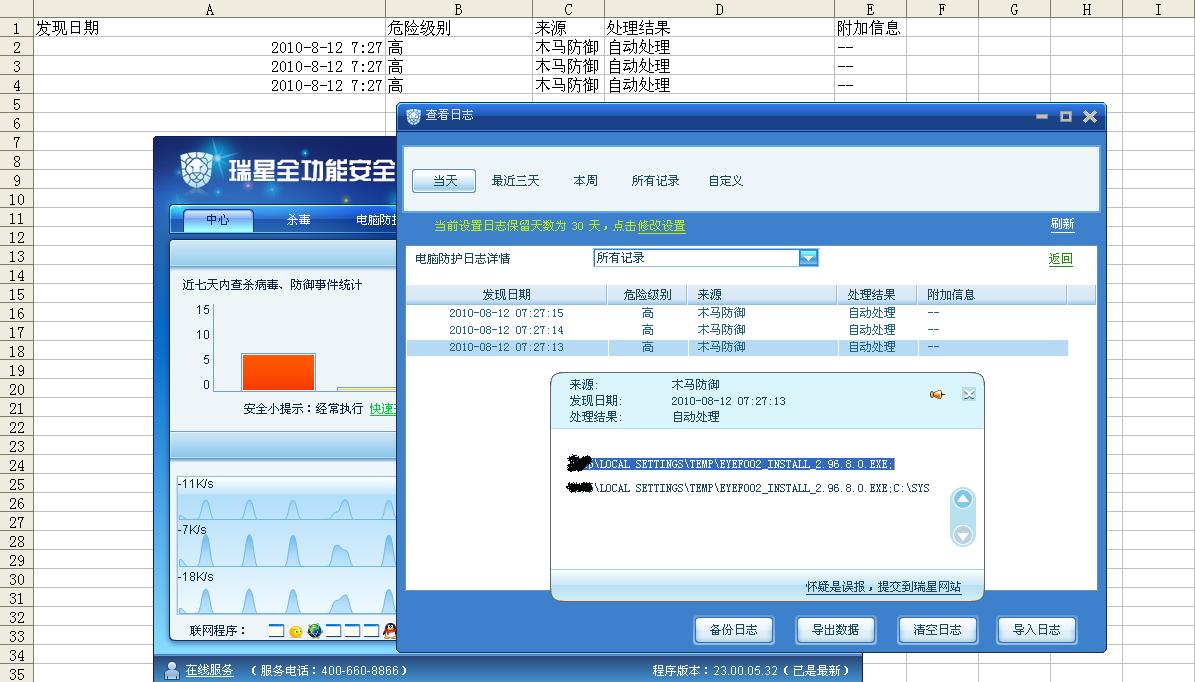Viewport: 1195px width, 682px height.
Task: Select Excel row 20 header
Action: tap(16, 389)
